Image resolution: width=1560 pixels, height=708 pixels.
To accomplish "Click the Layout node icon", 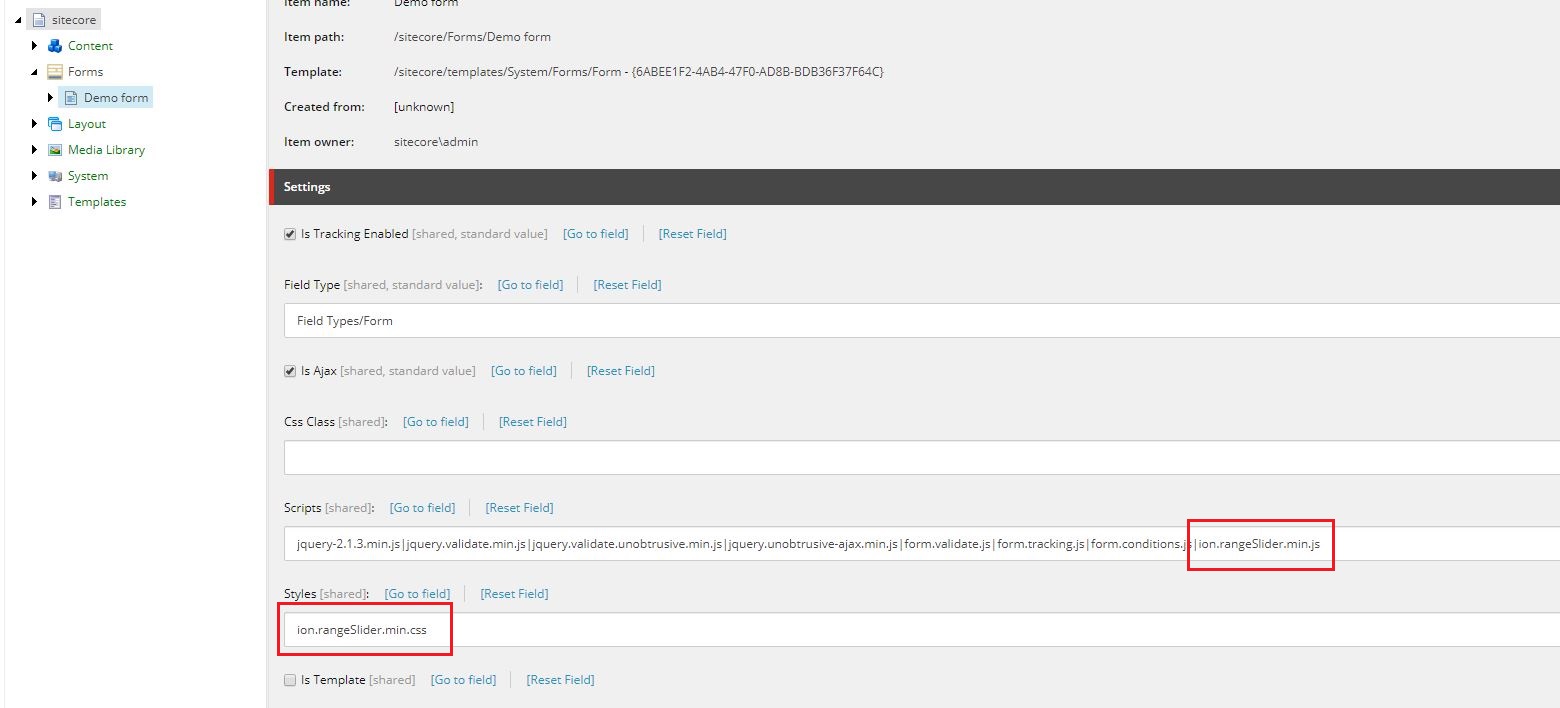I will tap(53, 123).
